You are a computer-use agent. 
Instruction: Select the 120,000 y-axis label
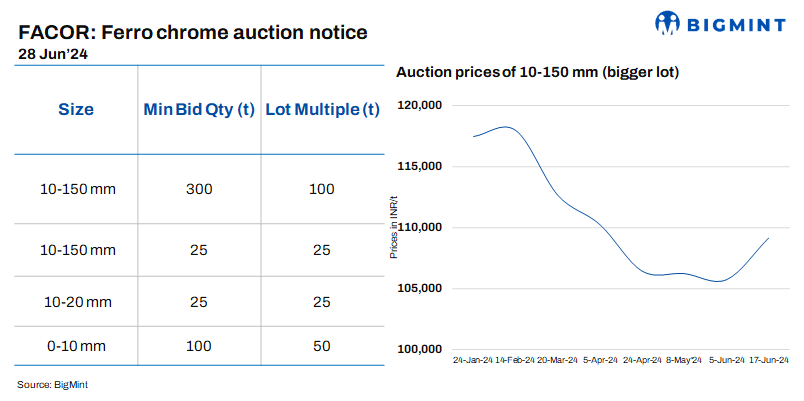click(x=421, y=105)
